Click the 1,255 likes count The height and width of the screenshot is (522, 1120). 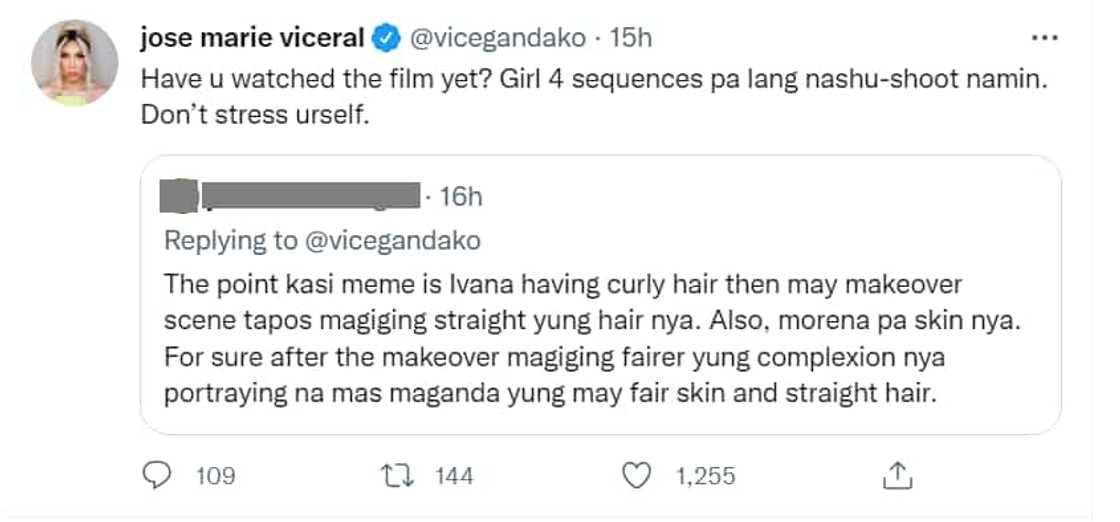coord(705,476)
